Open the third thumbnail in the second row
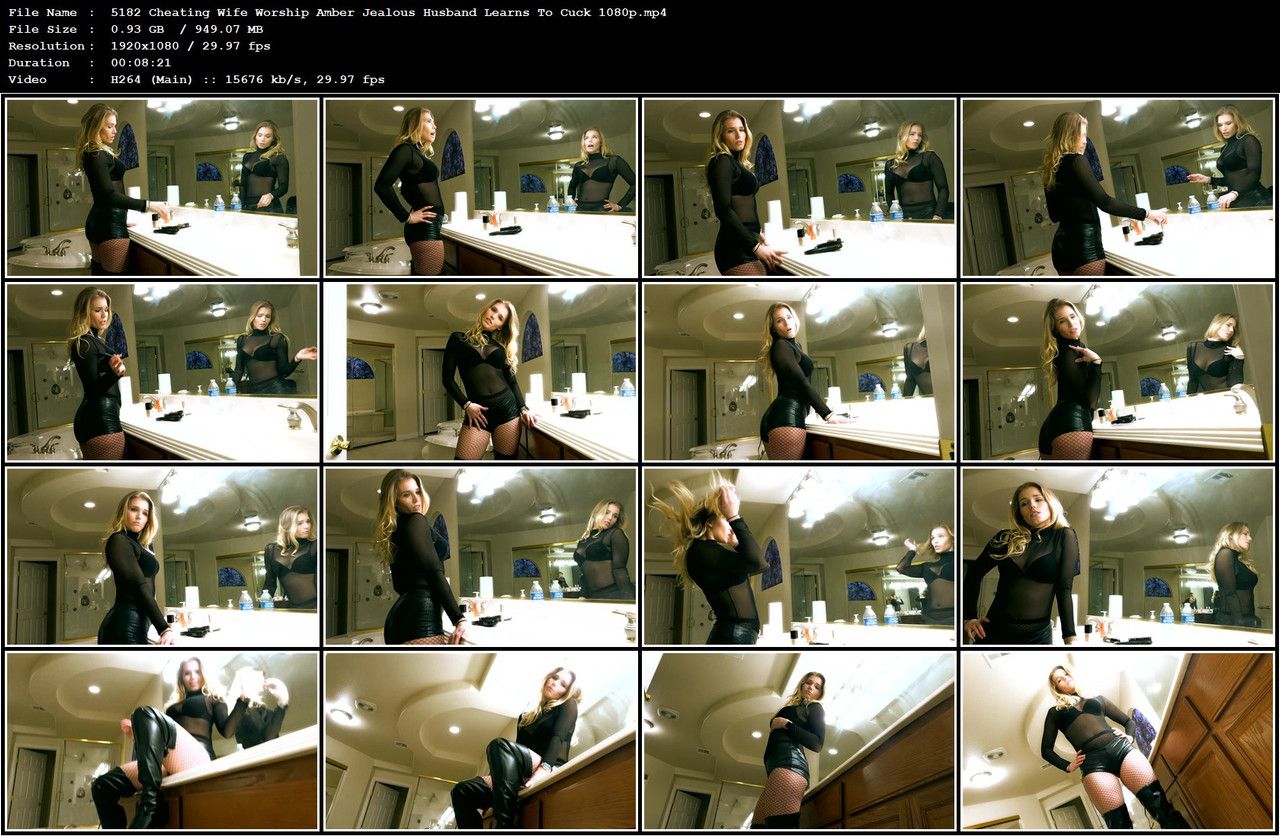This screenshot has width=1280, height=836. pos(799,372)
